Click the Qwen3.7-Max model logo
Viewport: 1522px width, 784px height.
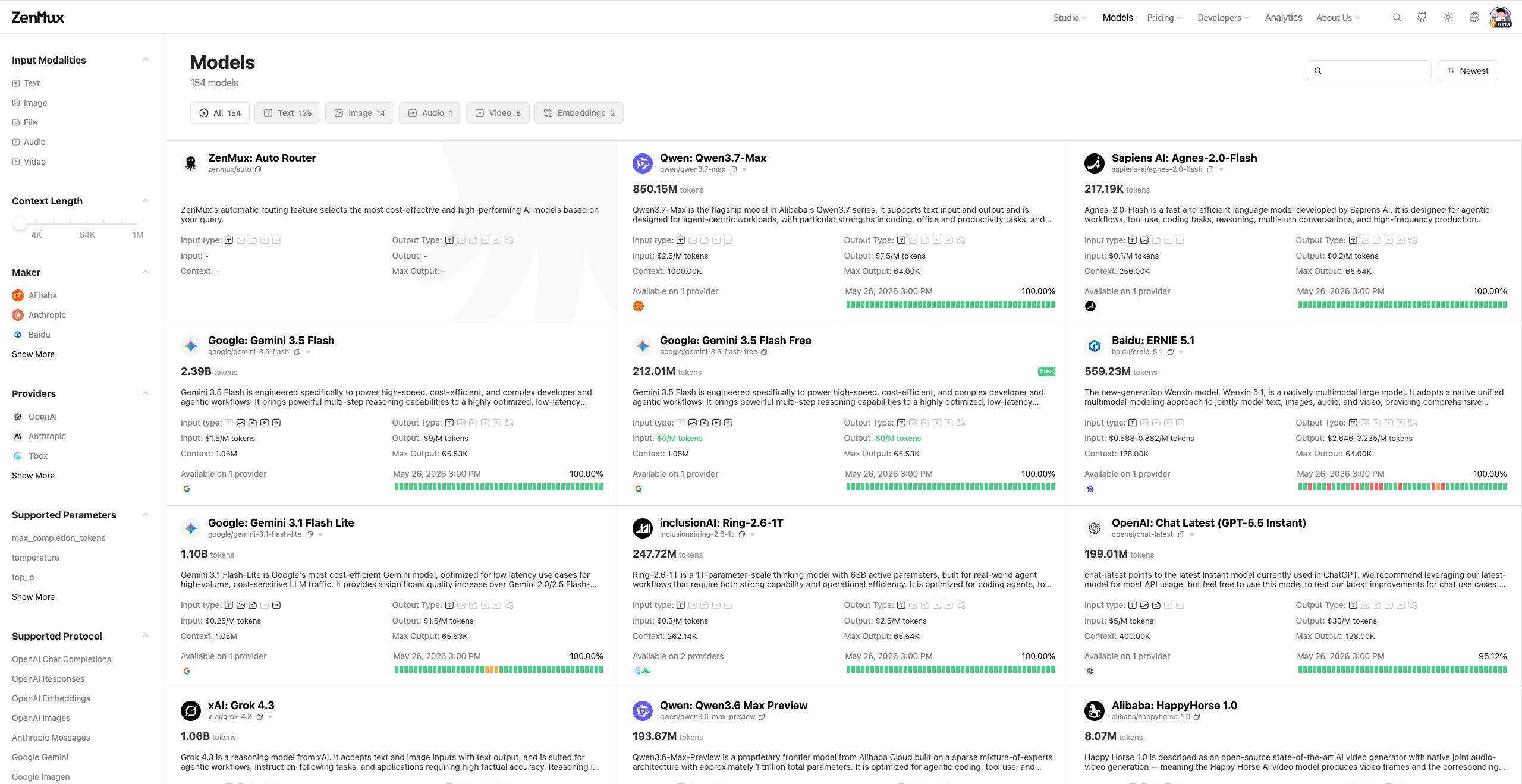(x=643, y=163)
